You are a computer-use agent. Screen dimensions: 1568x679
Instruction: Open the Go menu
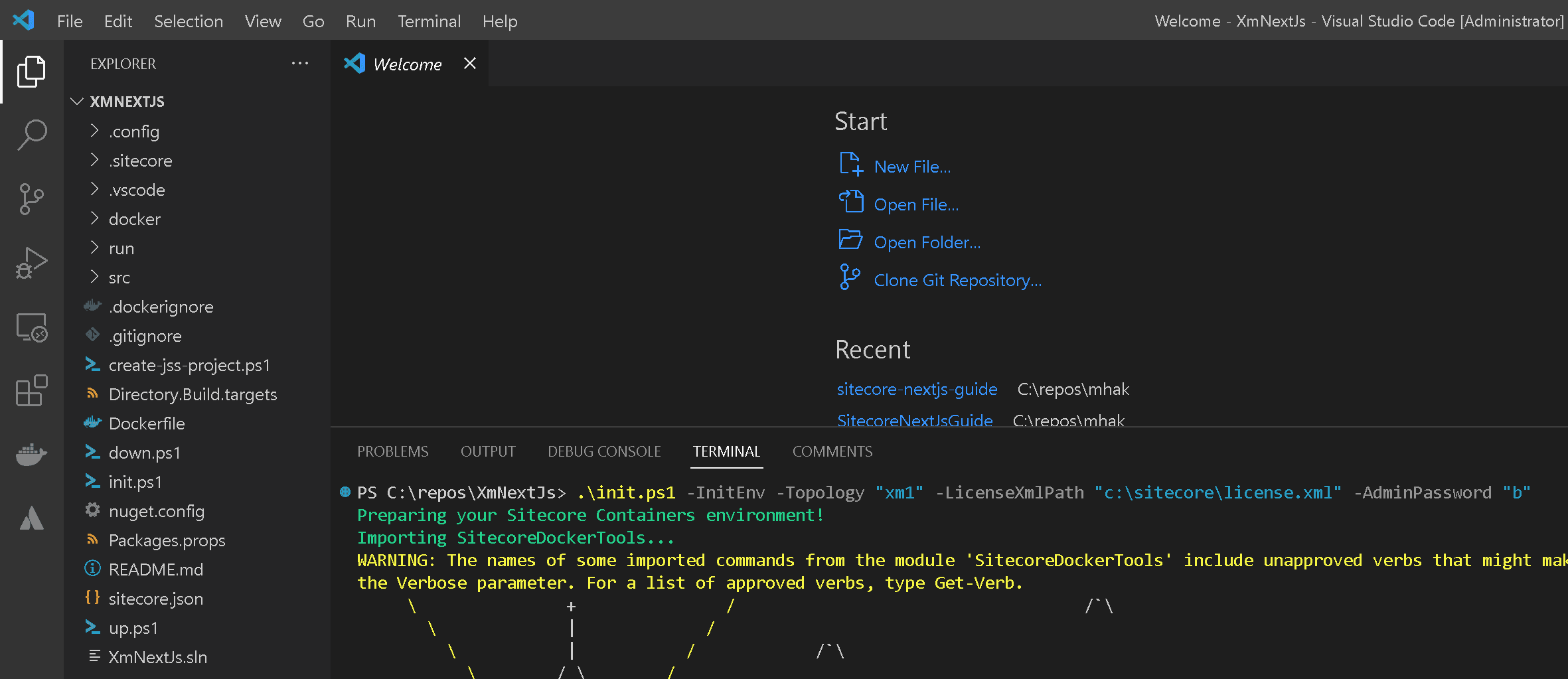[313, 21]
